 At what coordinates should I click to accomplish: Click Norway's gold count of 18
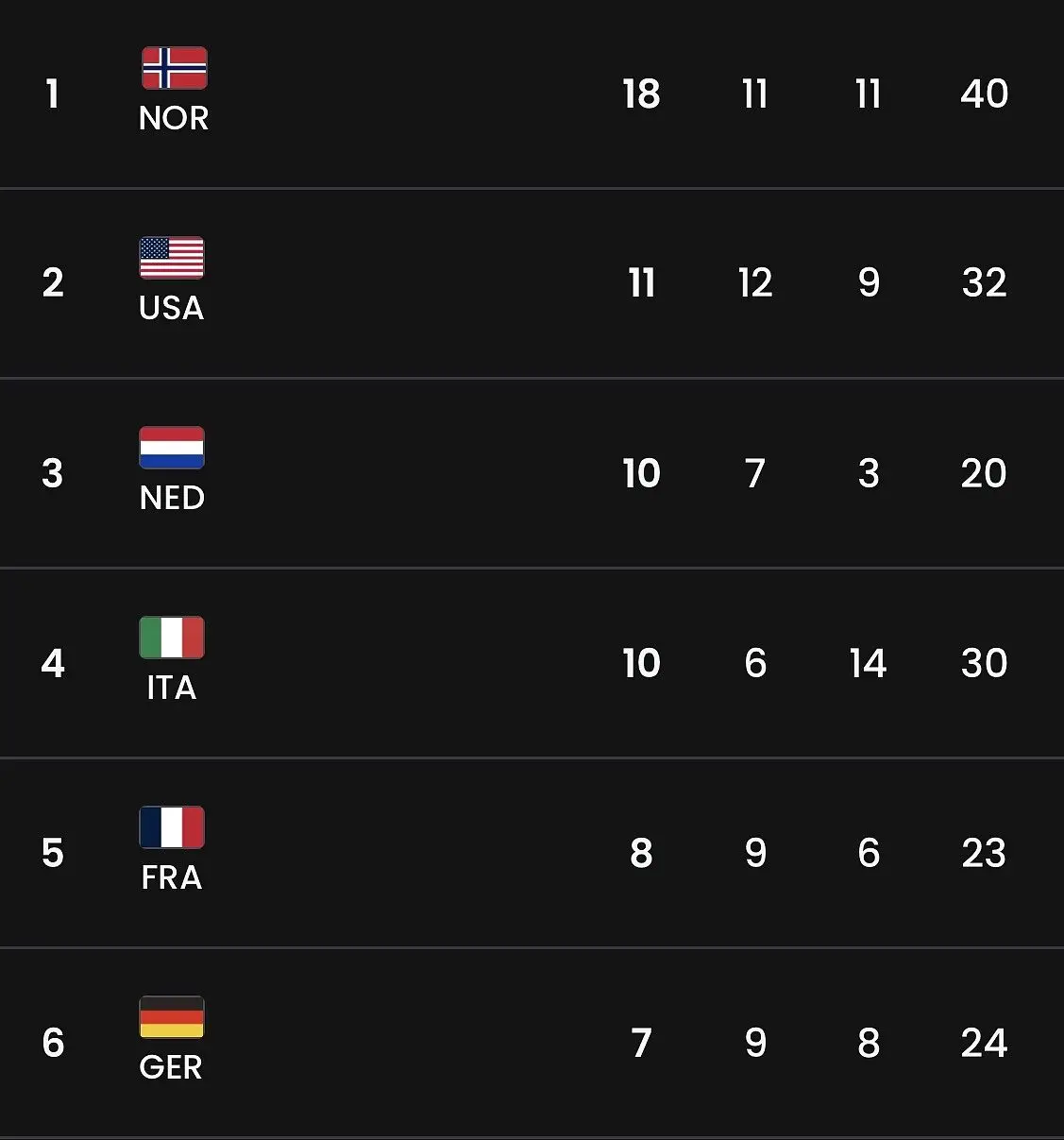click(641, 94)
